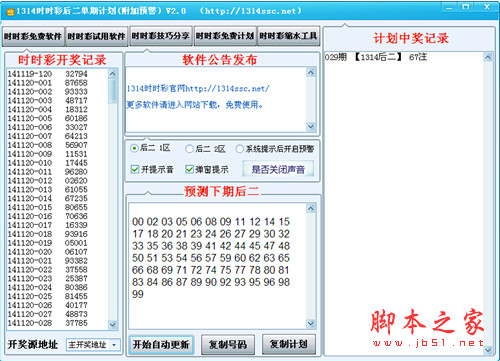500x361 pixels.
Task: Select draw record 141120-025 81455
Action: (48, 296)
